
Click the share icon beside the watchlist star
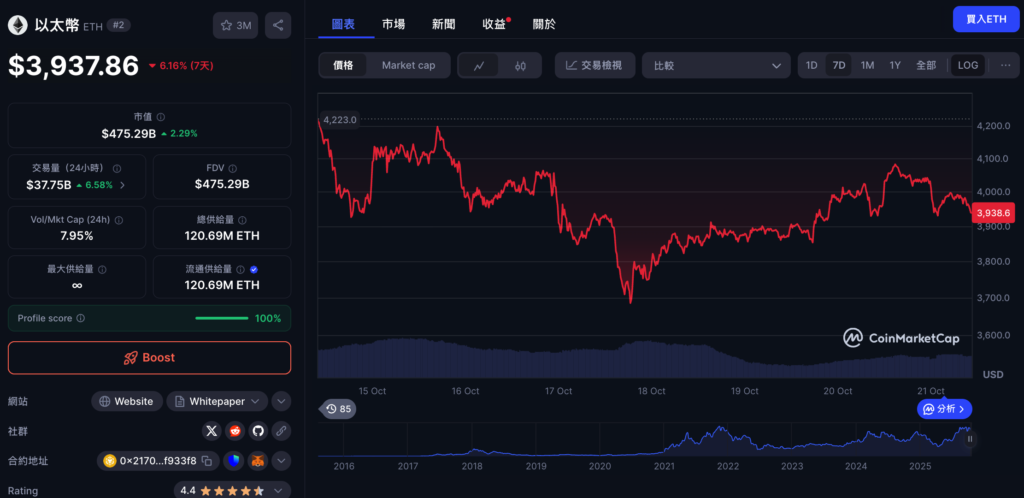pos(276,26)
